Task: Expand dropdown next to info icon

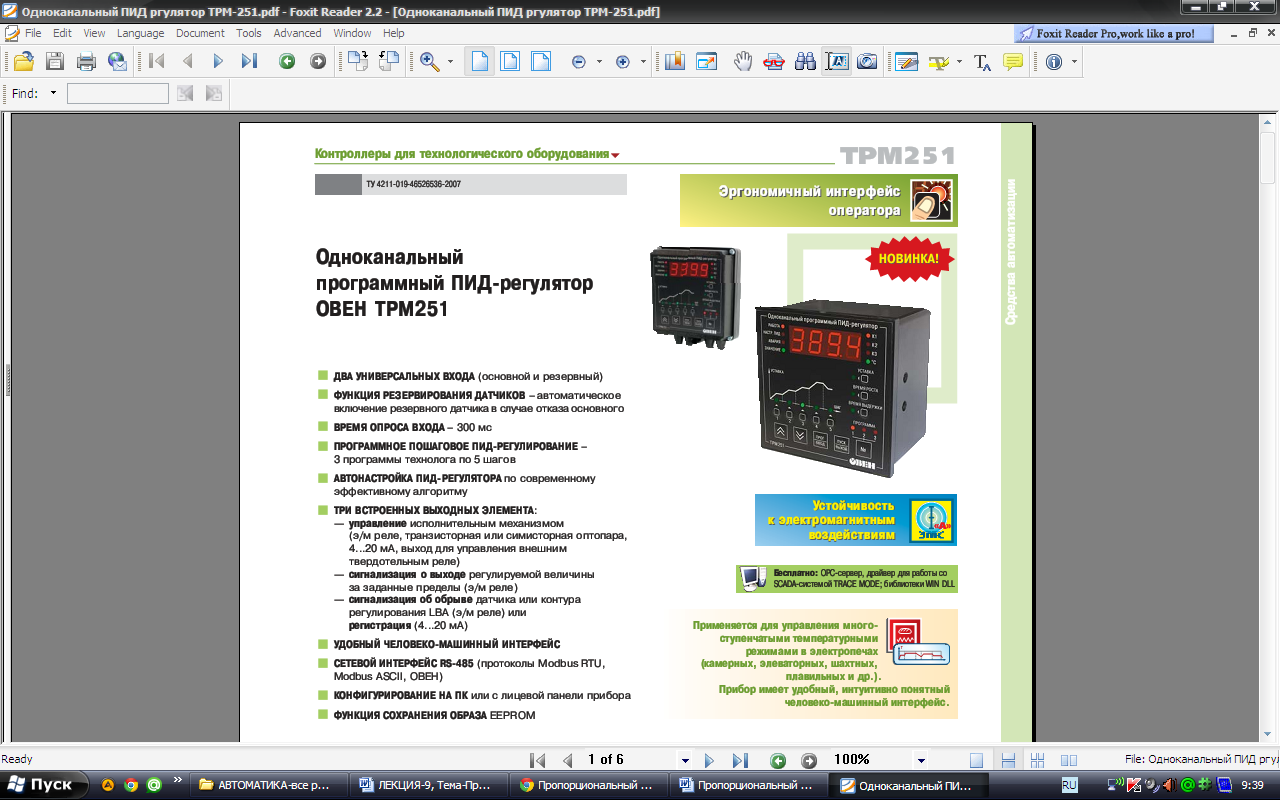Action: coord(1075,62)
